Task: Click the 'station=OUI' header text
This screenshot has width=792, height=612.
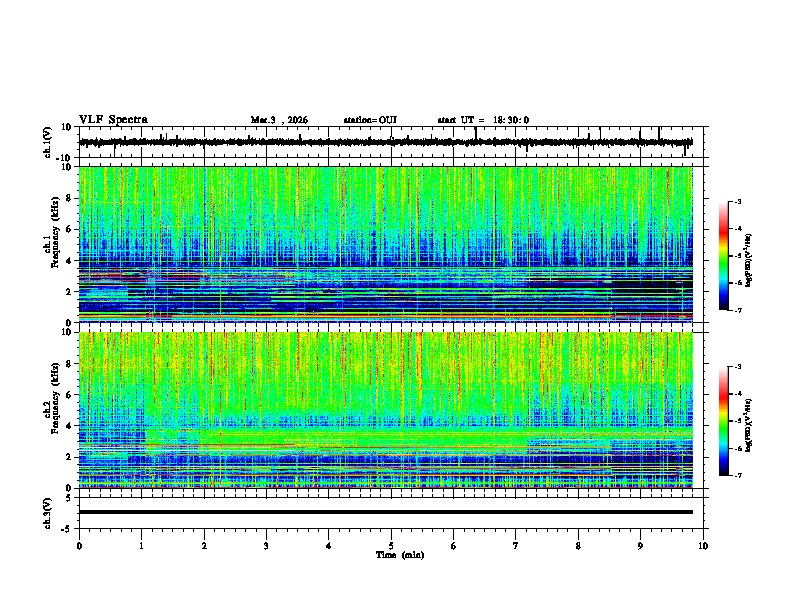Action: (x=370, y=120)
